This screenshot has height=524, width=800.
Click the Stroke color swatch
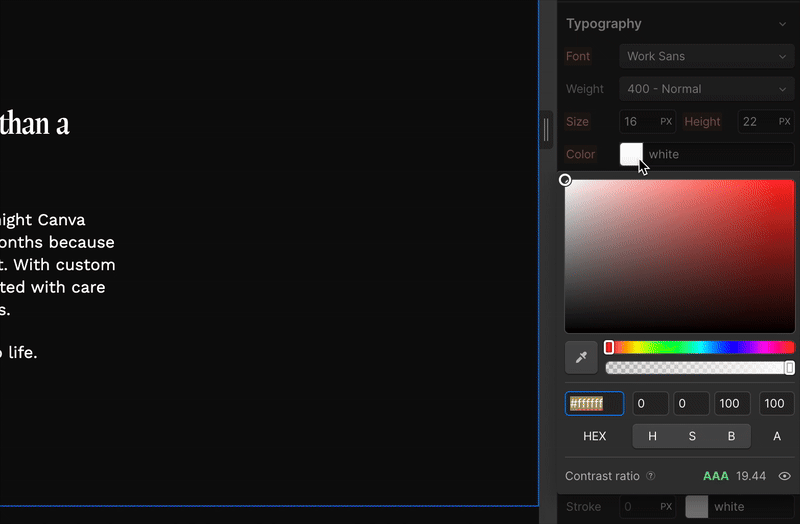696,507
